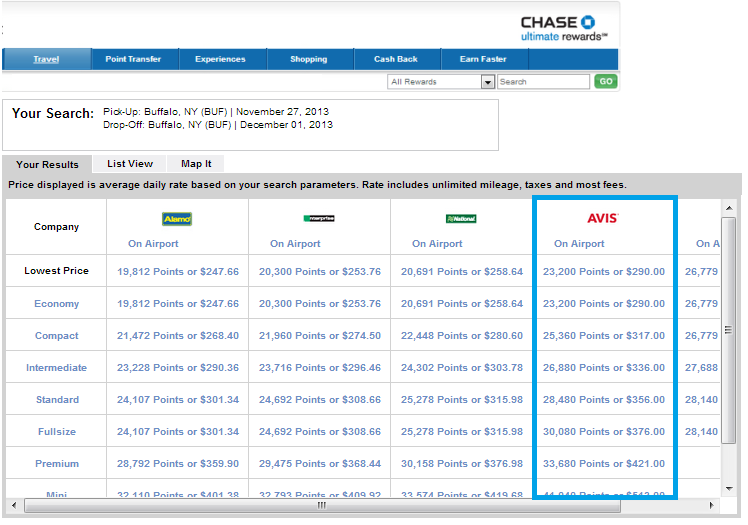Click the Intermediate row label

click(x=56, y=368)
